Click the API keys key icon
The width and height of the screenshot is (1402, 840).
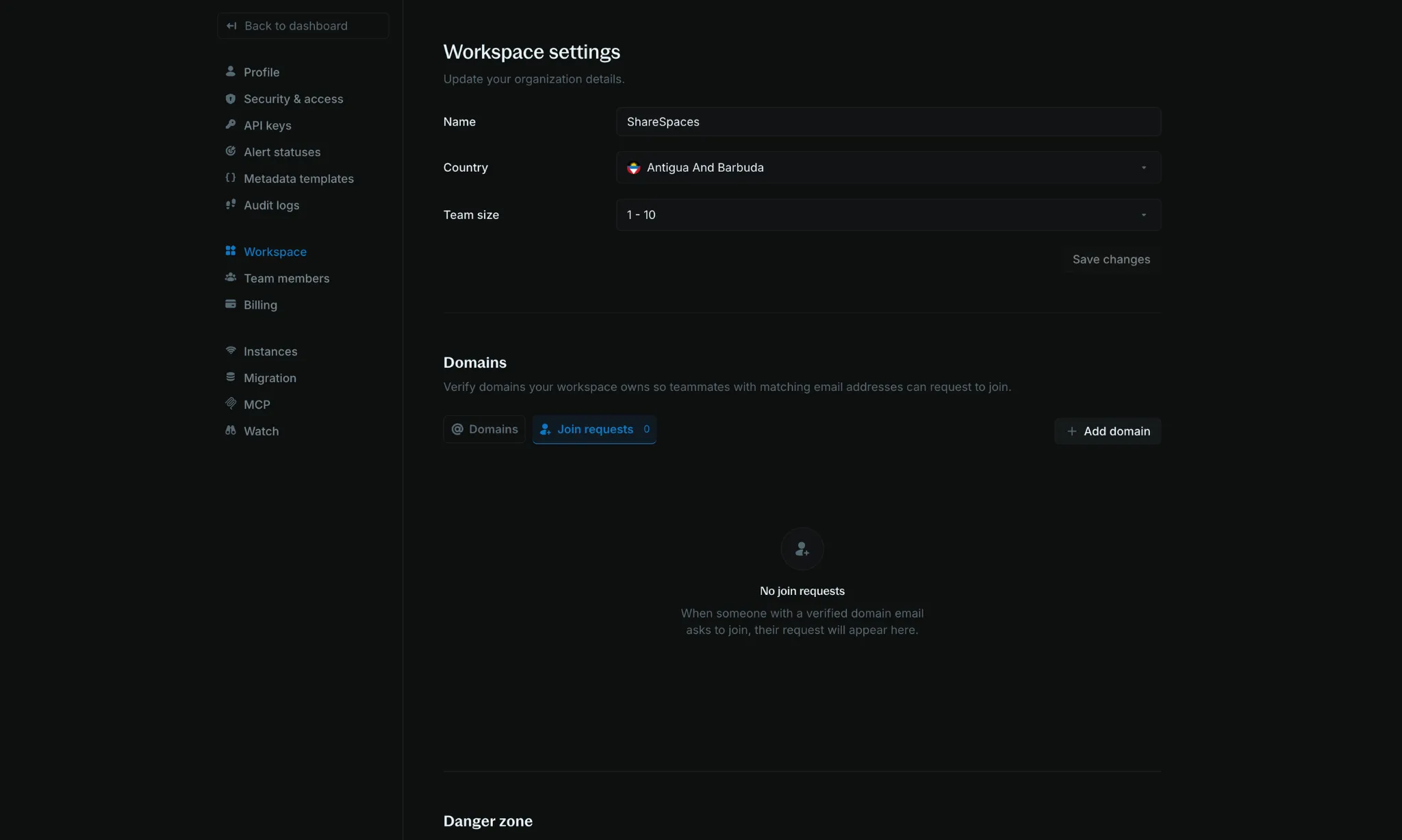(x=231, y=125)
